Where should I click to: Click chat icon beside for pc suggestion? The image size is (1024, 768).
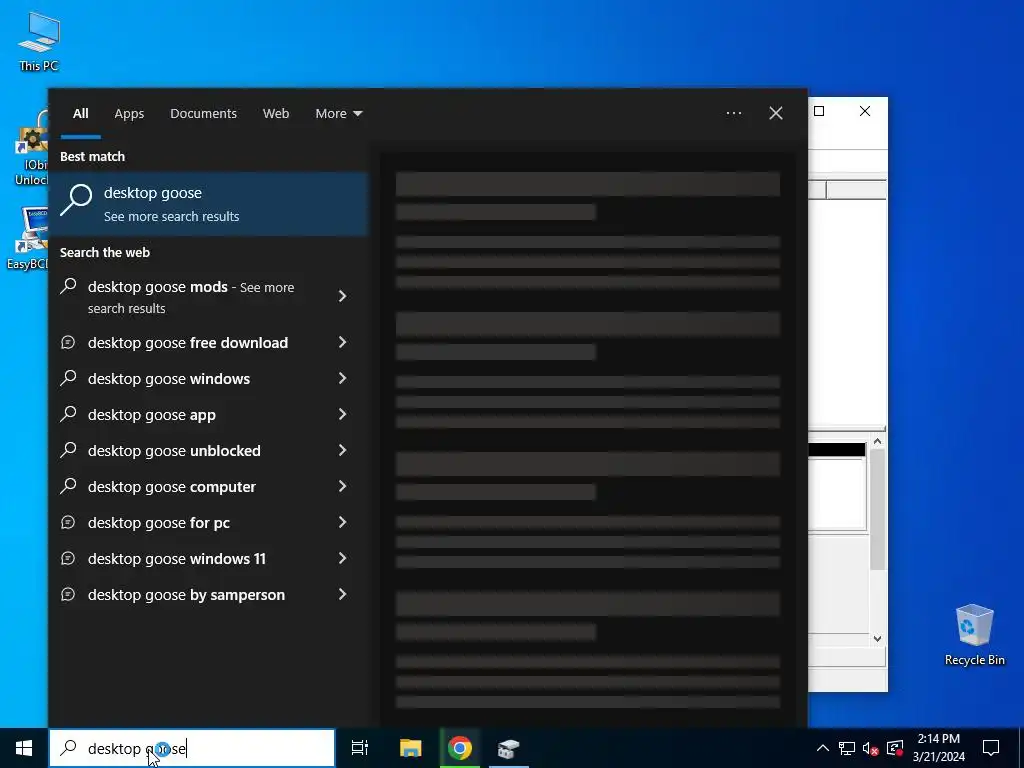[x=68, y=522]
